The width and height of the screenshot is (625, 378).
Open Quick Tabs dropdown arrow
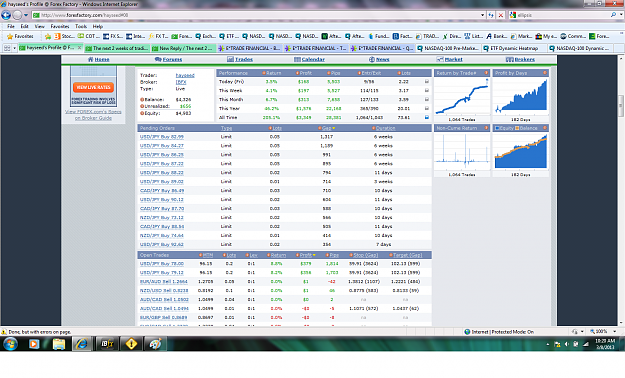[14, 48]
